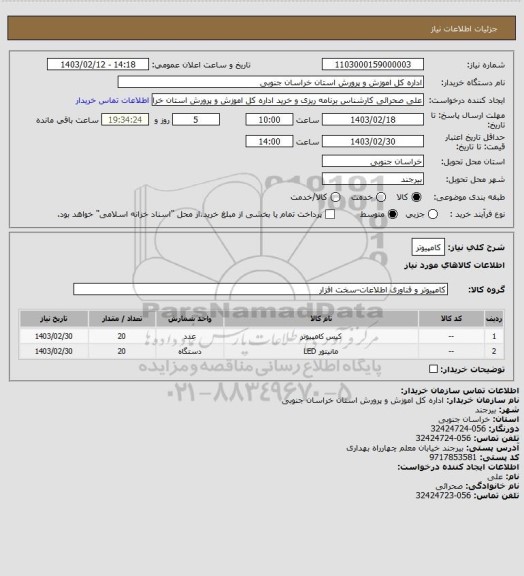
Task: Select the جزیی purchase type radio
Action: [x=433, y=214]
